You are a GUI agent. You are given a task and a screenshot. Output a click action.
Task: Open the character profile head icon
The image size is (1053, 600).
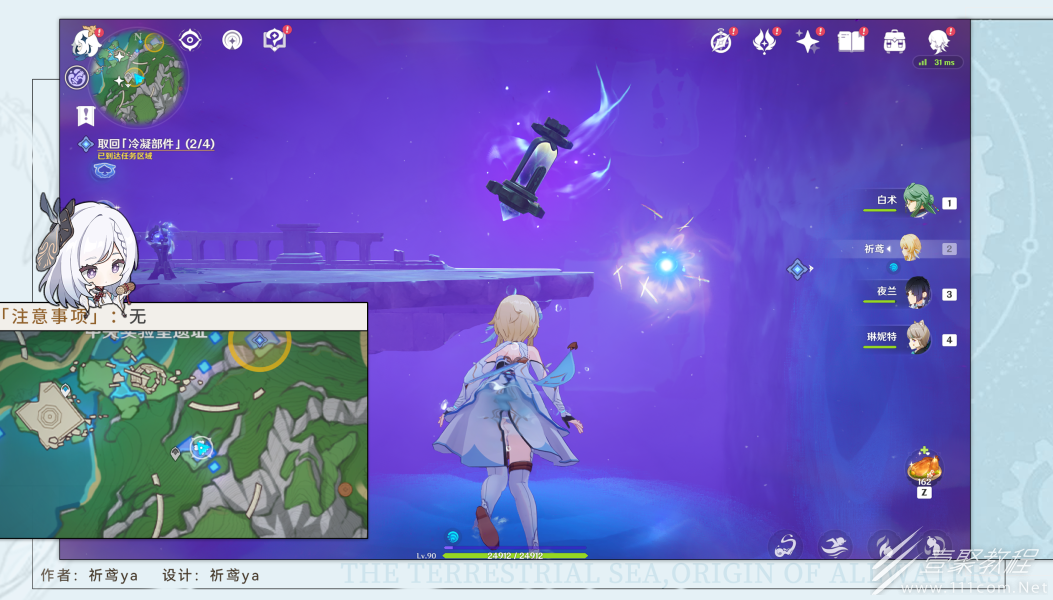tap(938, 41)
